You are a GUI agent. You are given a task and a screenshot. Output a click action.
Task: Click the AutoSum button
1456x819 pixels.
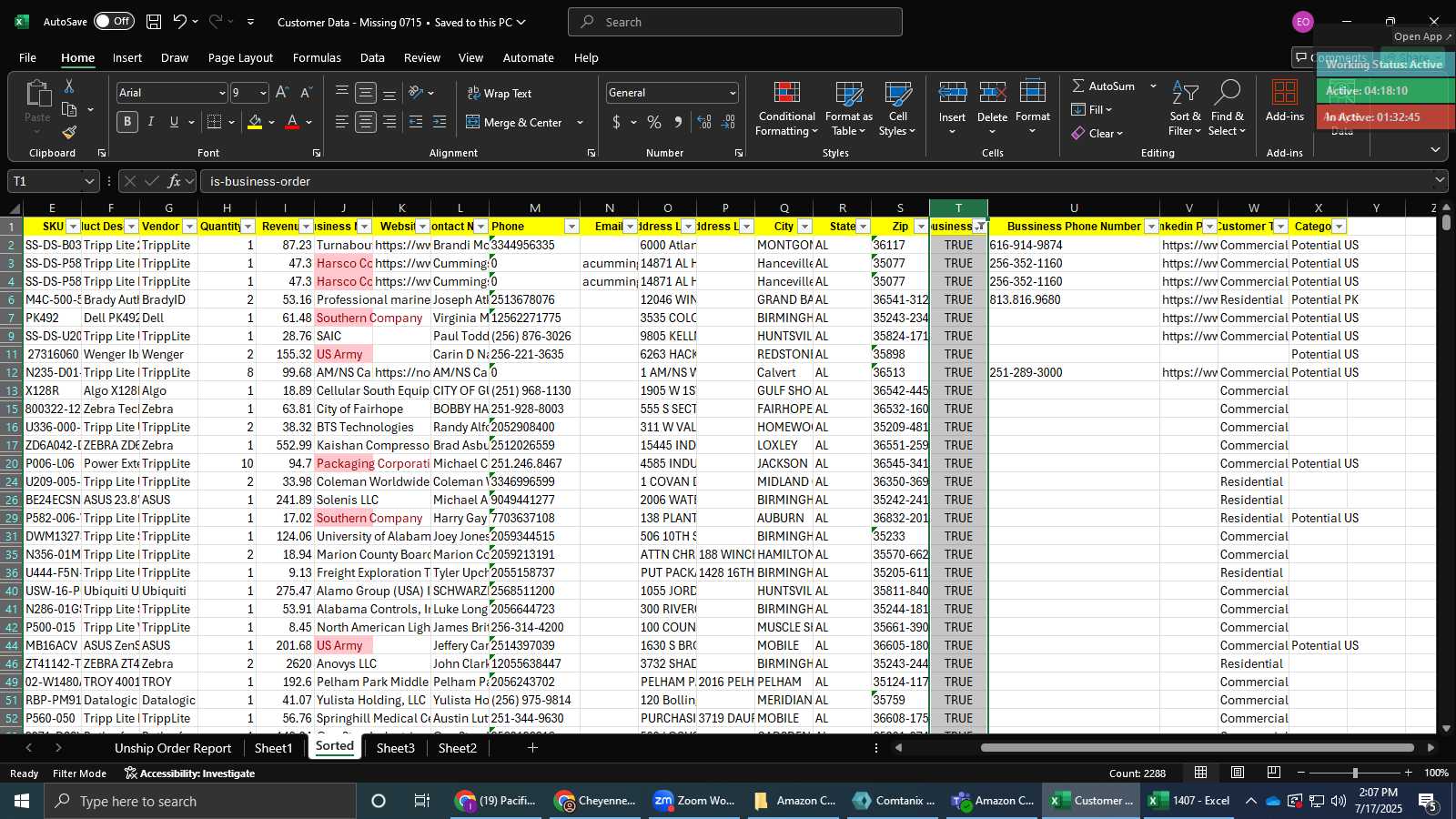tap(1104, 86)
